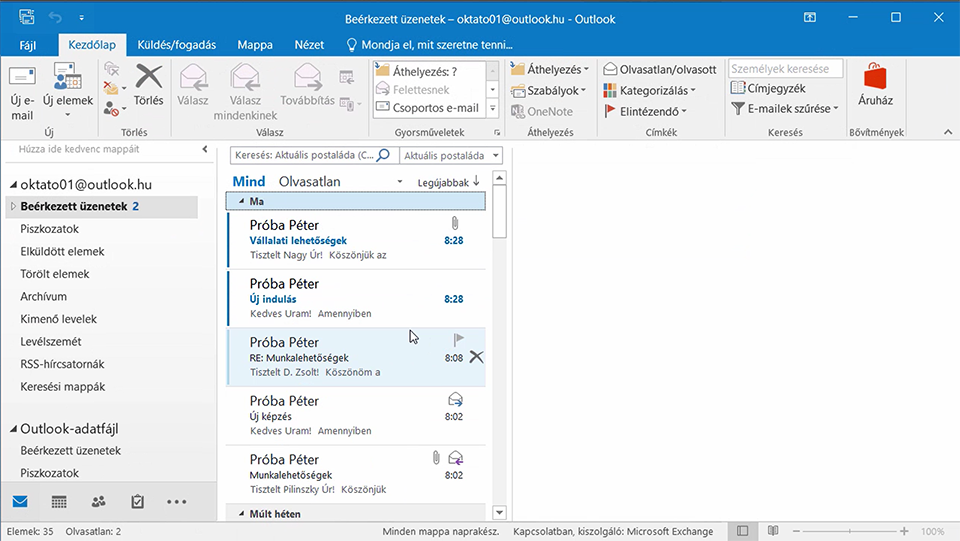Open People view in navigation bar
The width and height of the screenshot is (960, 541).
(99, 502)
